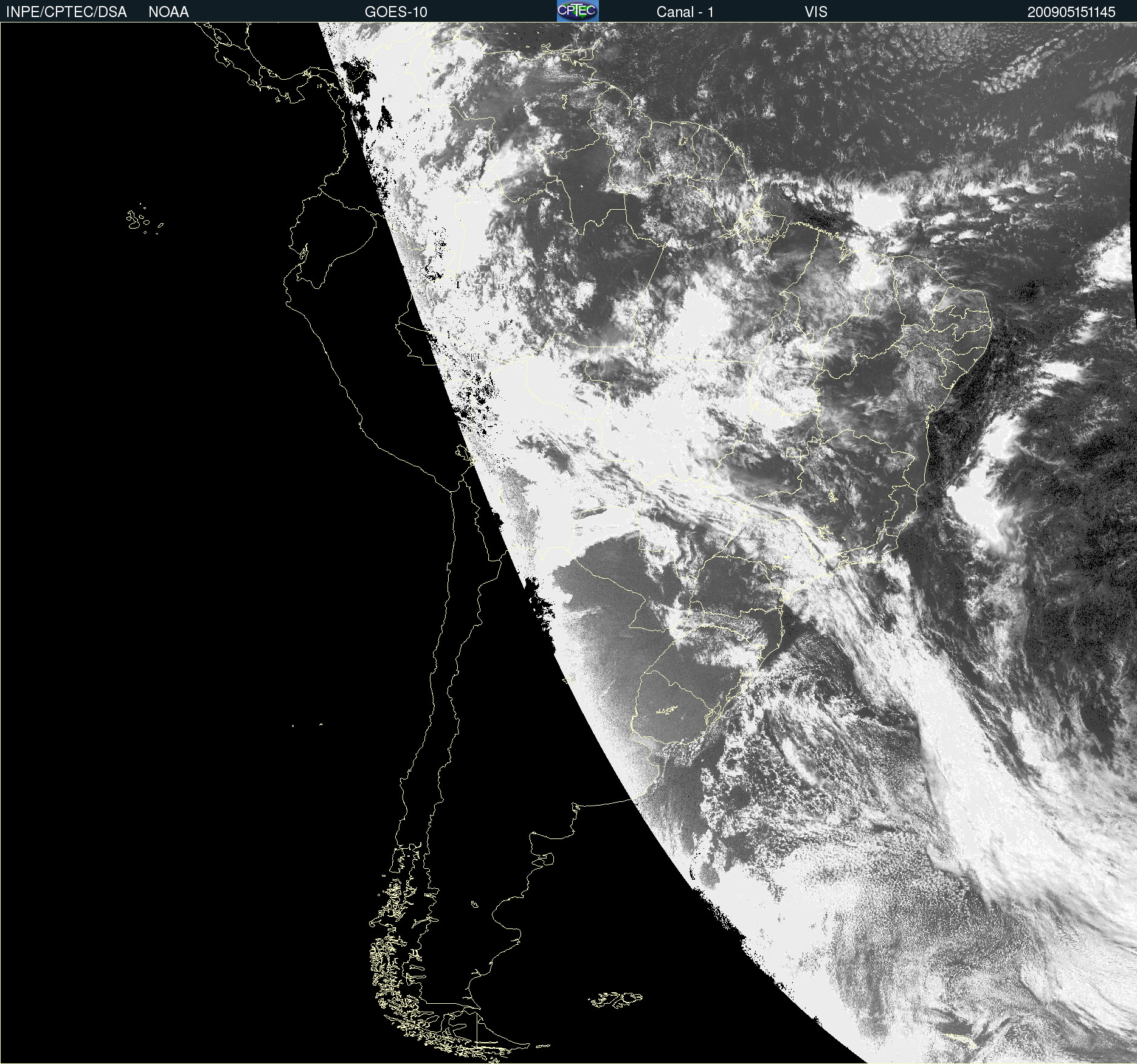
Task: Click the Canal - 1 label
Action: pos(685,12)
